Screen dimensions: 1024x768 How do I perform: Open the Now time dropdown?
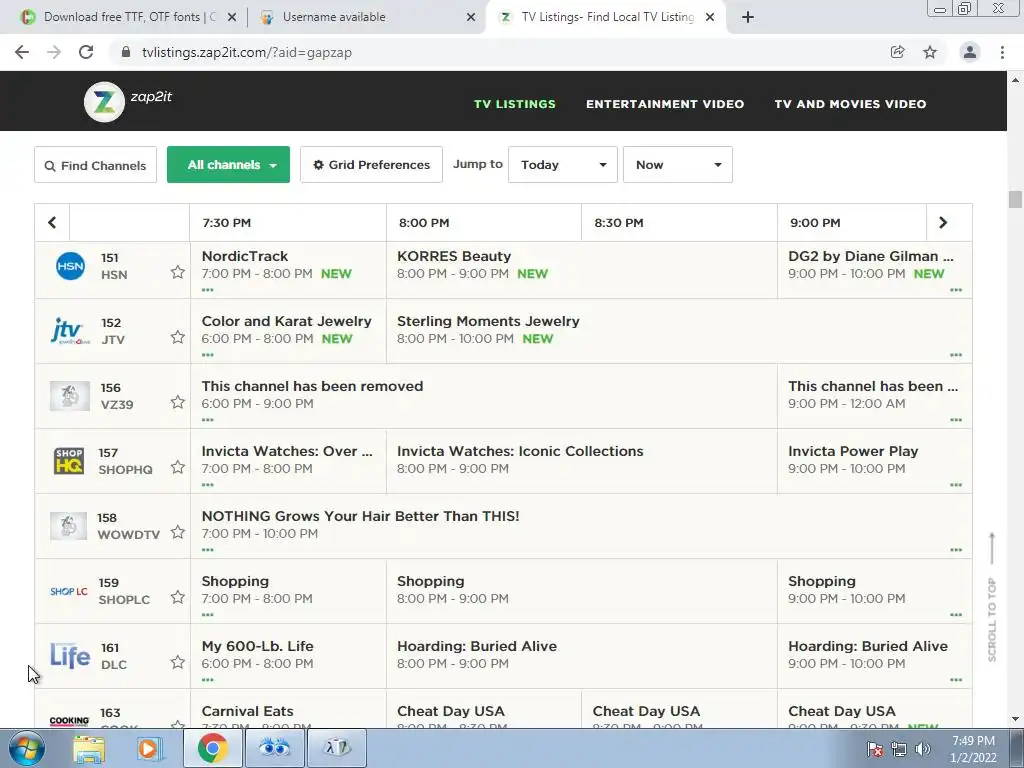pyautogui.click(x=678, y=165)
